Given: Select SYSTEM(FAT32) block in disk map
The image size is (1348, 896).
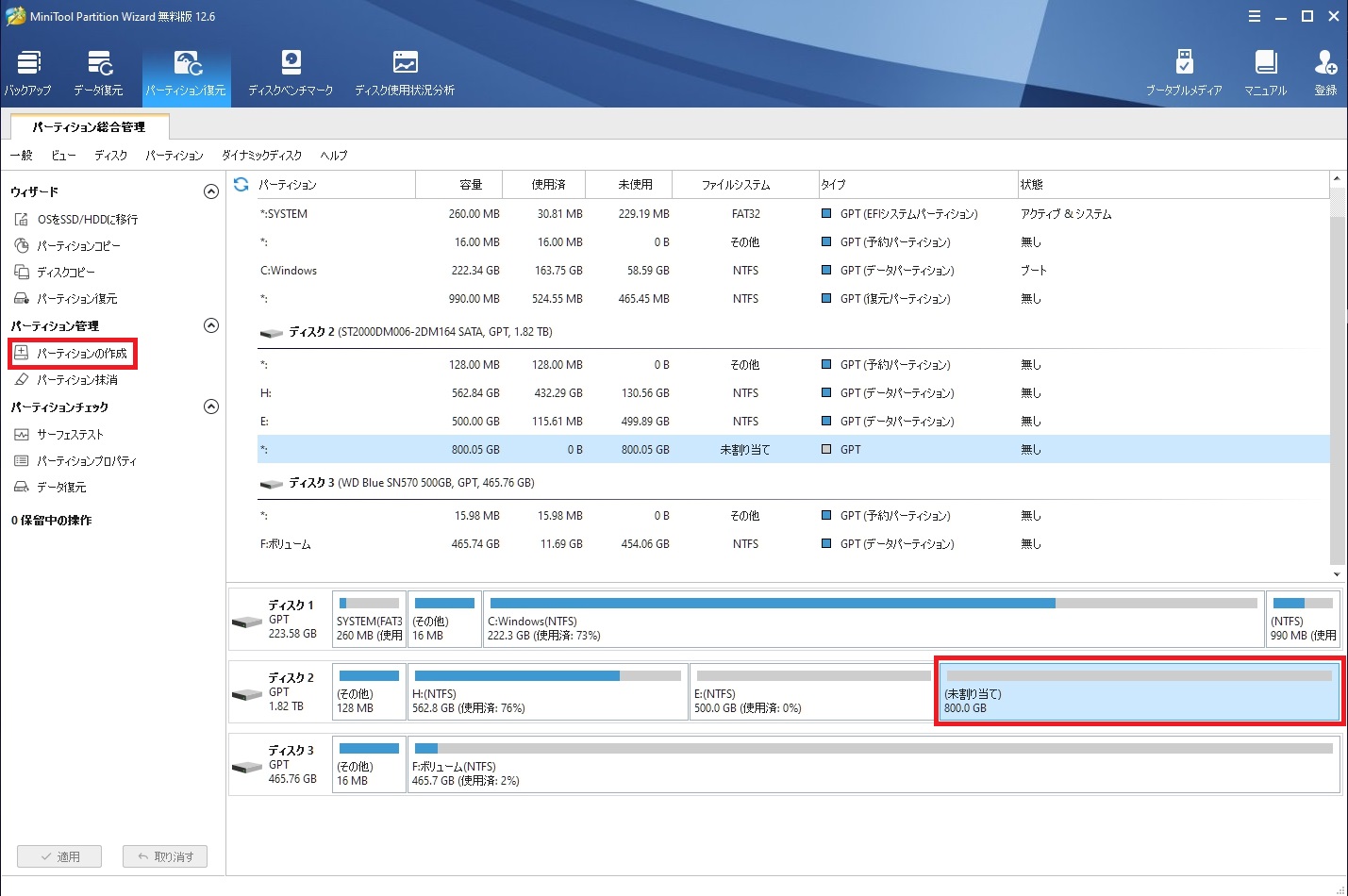Looking at the screenshot, I should coord(369,619).
